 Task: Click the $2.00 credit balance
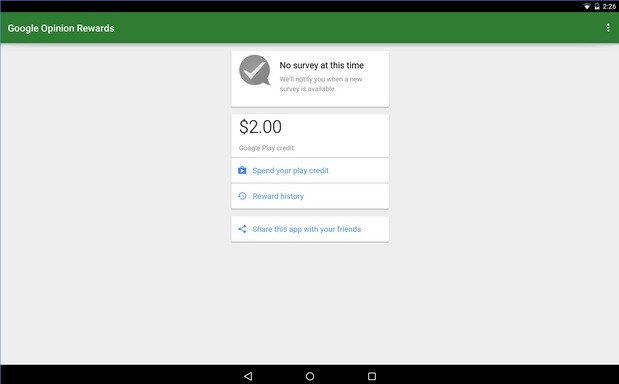[260, 127]
